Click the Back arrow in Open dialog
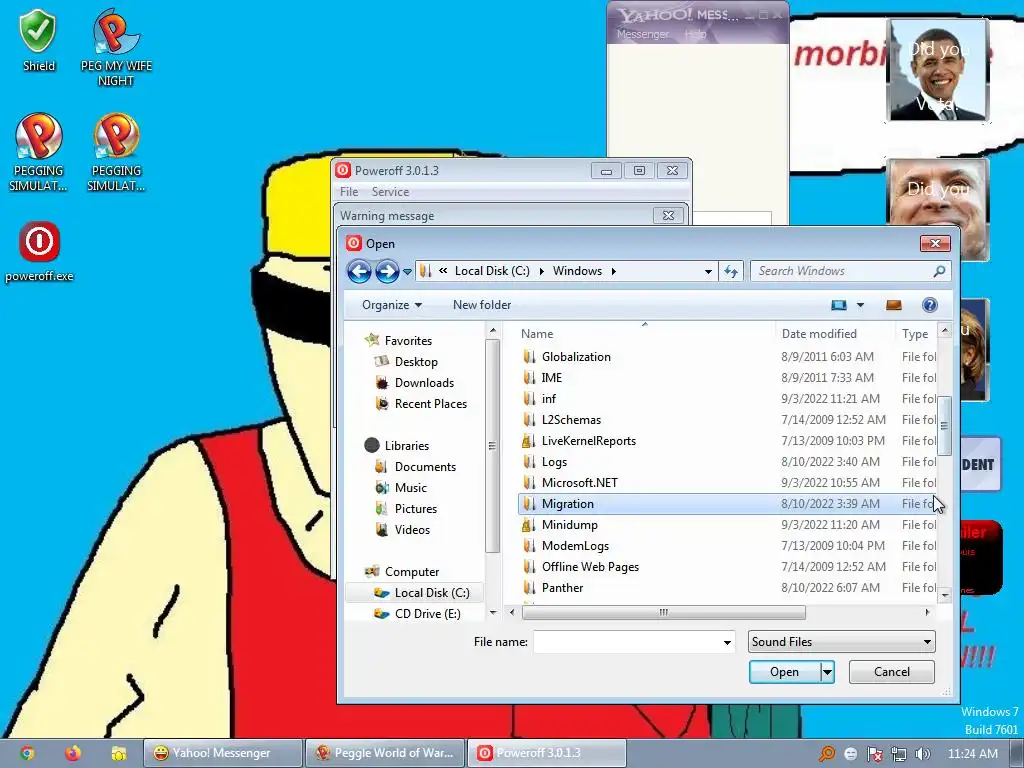Viewport: 1024px width, 768px height. tap(359, 271)
